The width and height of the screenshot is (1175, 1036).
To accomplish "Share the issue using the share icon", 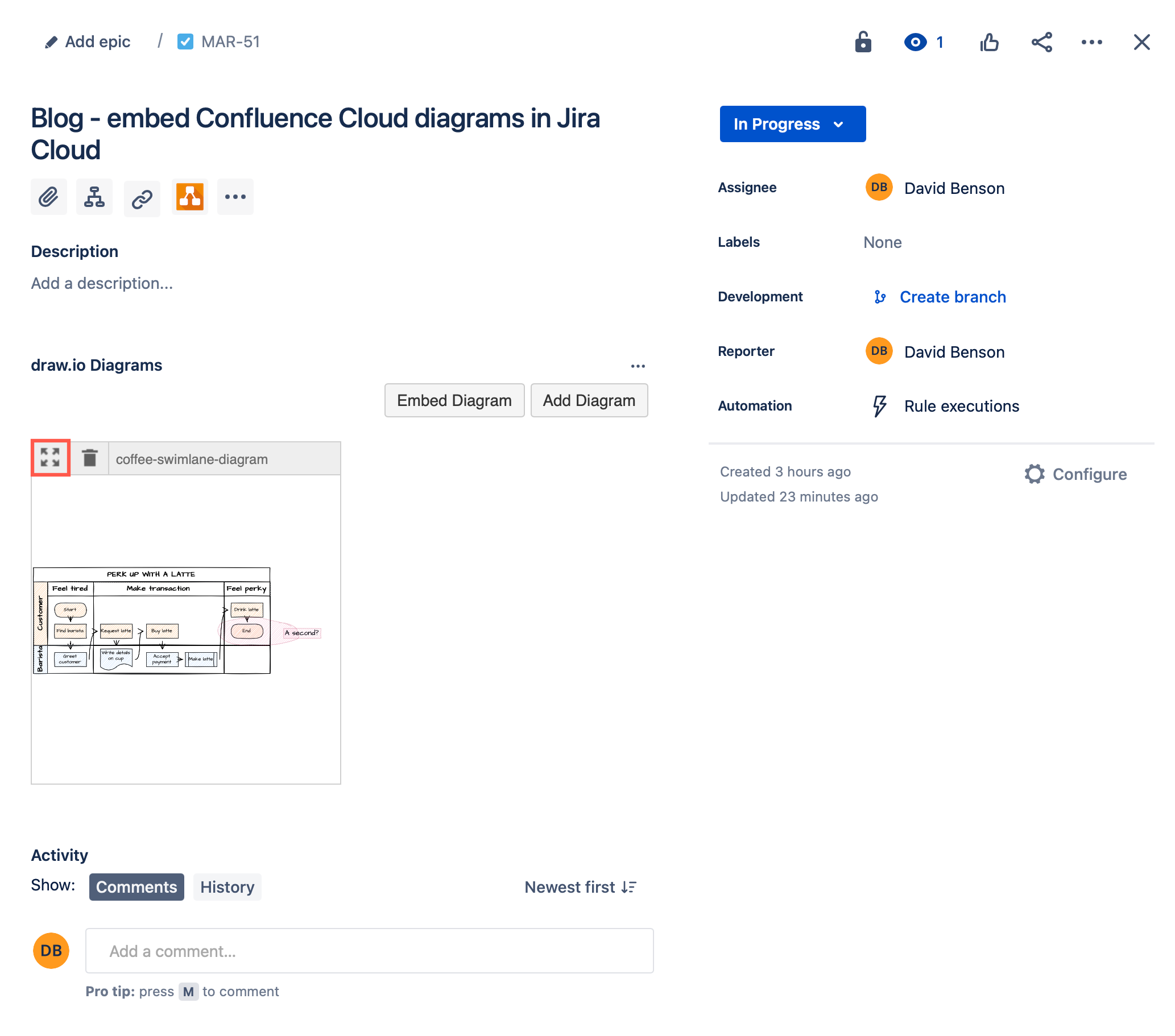I will 1042,42.
